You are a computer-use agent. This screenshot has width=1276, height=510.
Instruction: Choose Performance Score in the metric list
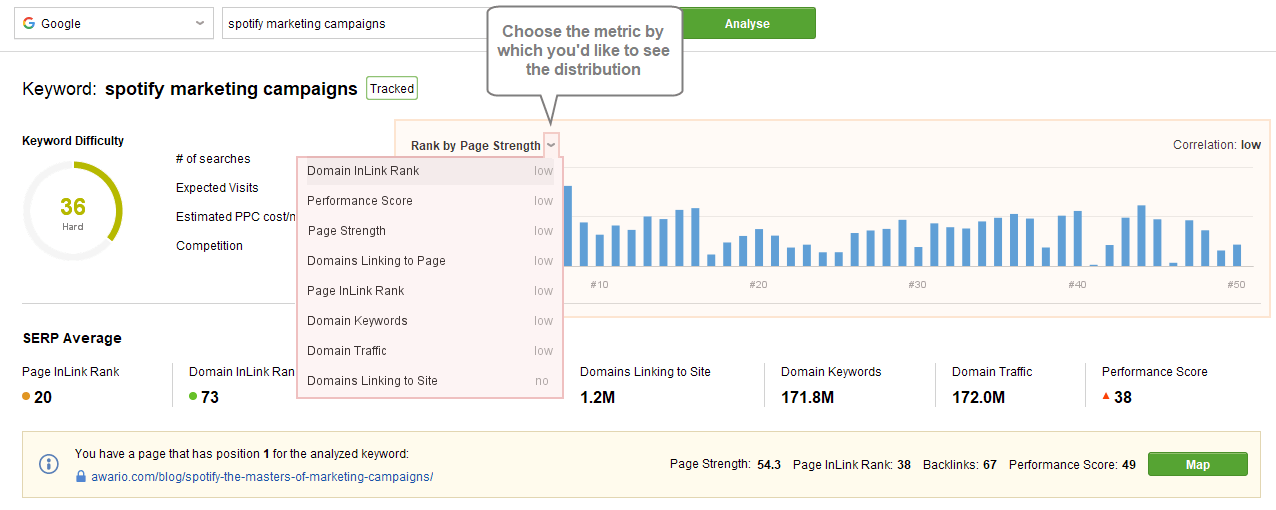coord(430,201)
